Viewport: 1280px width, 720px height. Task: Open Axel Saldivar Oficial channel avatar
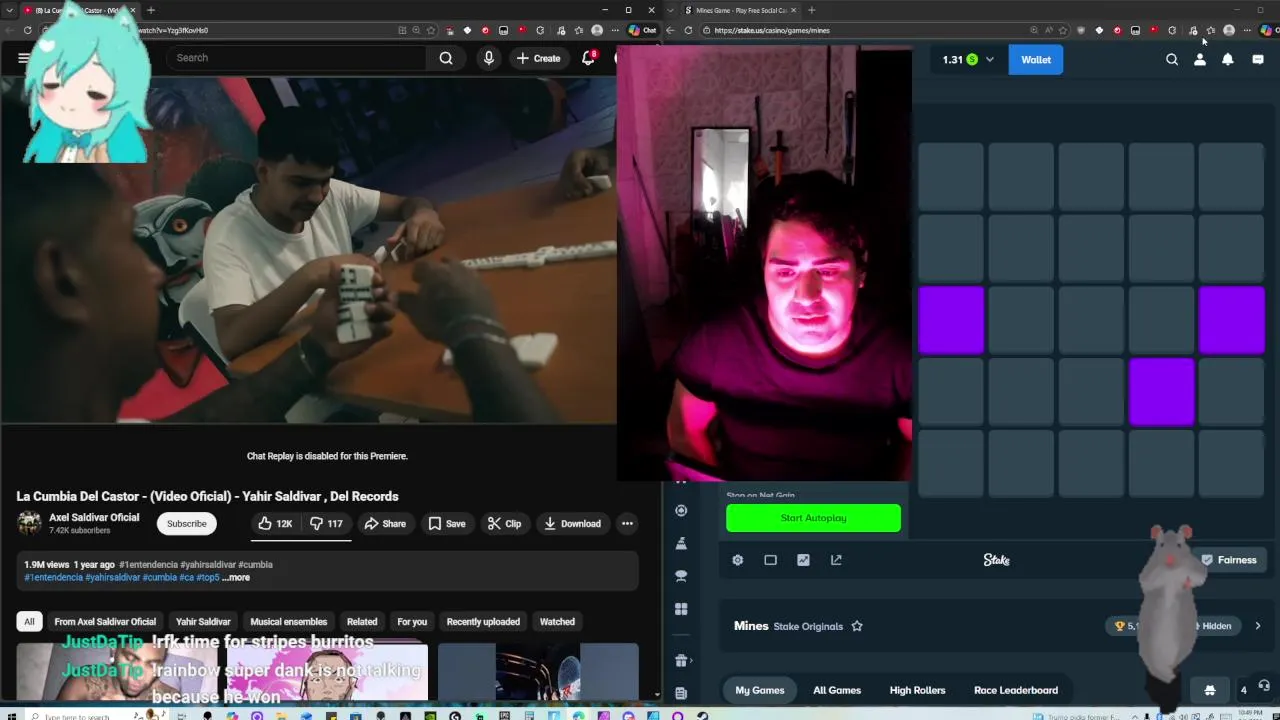(29, 523)
